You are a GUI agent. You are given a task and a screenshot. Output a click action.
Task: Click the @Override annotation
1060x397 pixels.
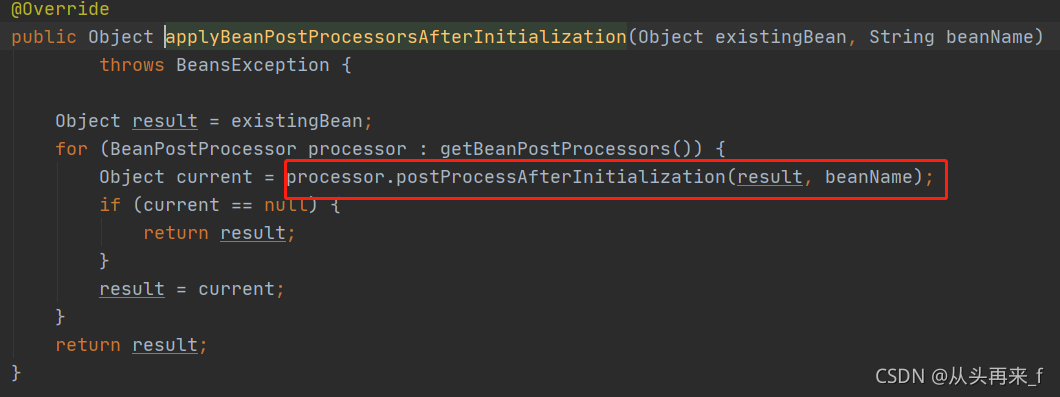click(x=61, y=9)
